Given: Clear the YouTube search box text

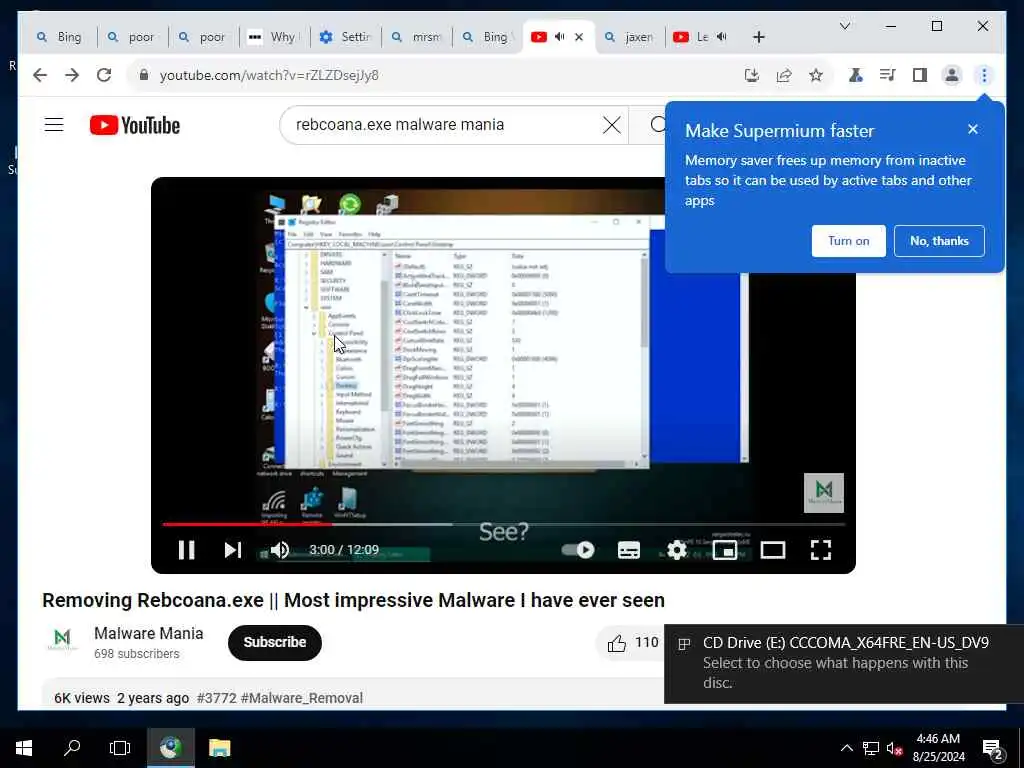Looking at the screenshot, I should (x=611, y=125).
